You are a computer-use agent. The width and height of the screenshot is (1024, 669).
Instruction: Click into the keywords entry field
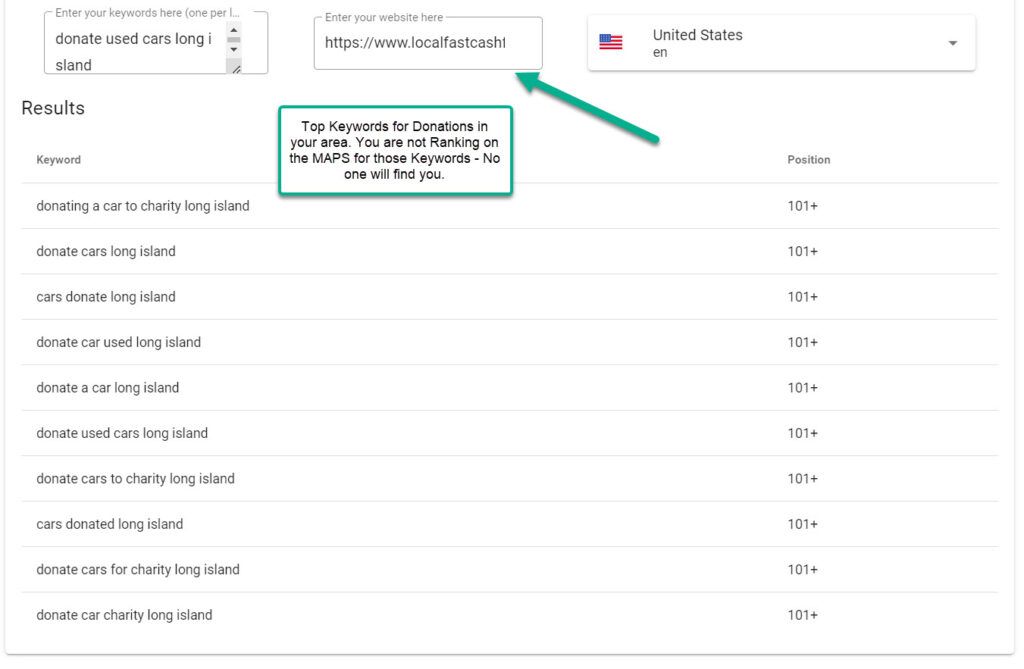(x=134, y=51)
